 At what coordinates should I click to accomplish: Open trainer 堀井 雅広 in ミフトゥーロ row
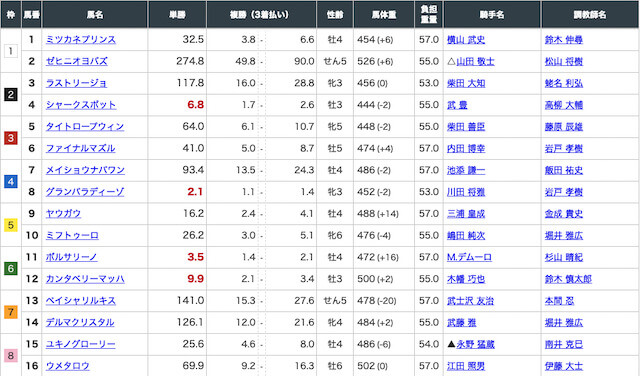(x=564, y=236)
